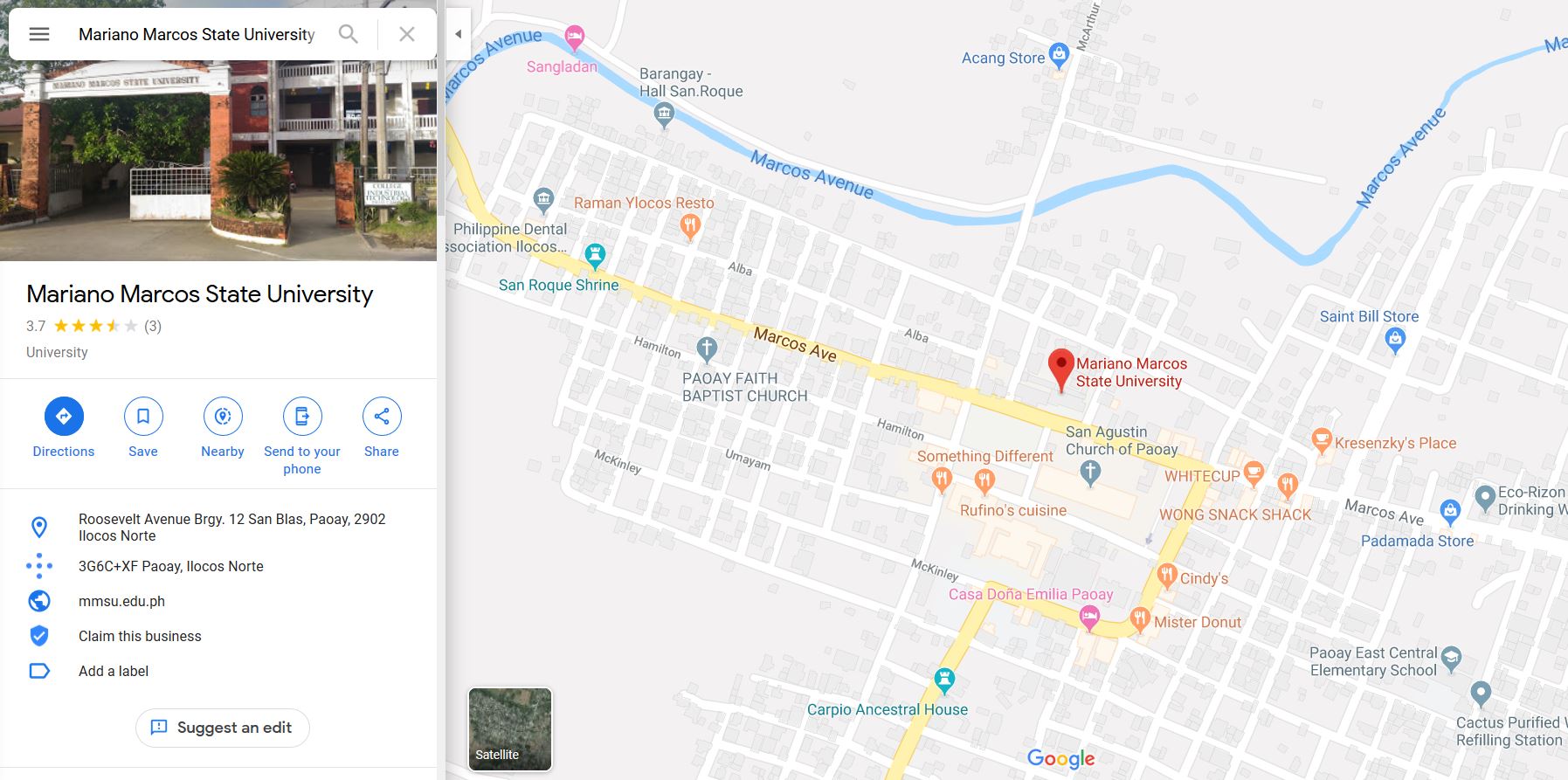Viewport: 1568px width, 780px height.
Task: Open the Nearby search icon
Action: [x=223, y=416]
